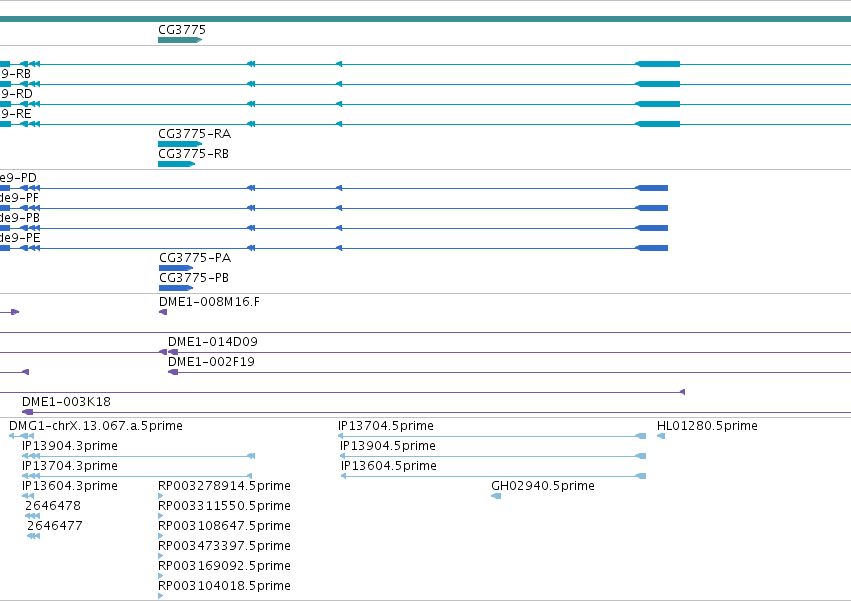Click the RP003169092.5prime label
The image size is (851, 601).
point(224,566)
